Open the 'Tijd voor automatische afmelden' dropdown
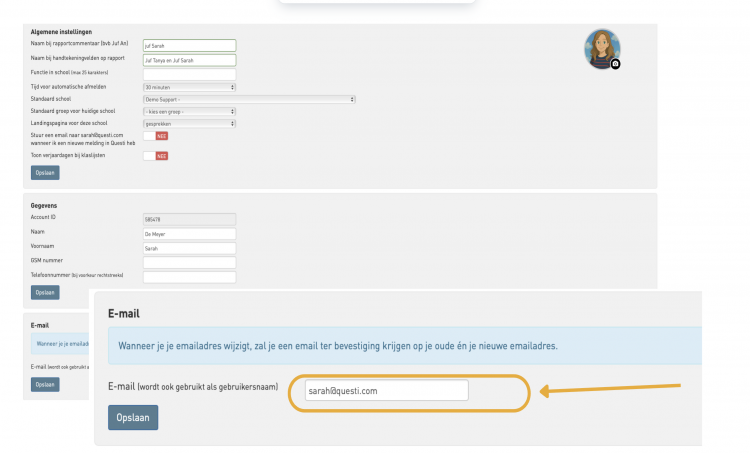The height and width of the screenshot is (453, 750). click(189, 87)
